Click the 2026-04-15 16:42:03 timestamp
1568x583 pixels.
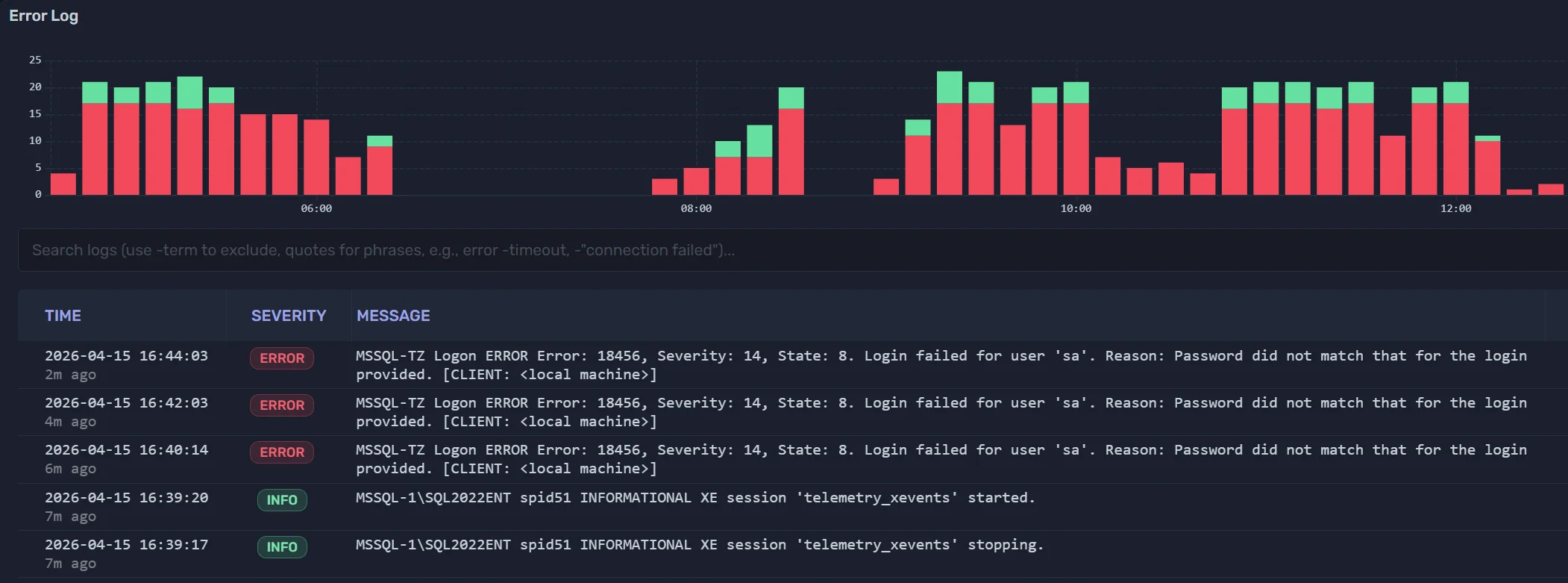pos(126,403)
